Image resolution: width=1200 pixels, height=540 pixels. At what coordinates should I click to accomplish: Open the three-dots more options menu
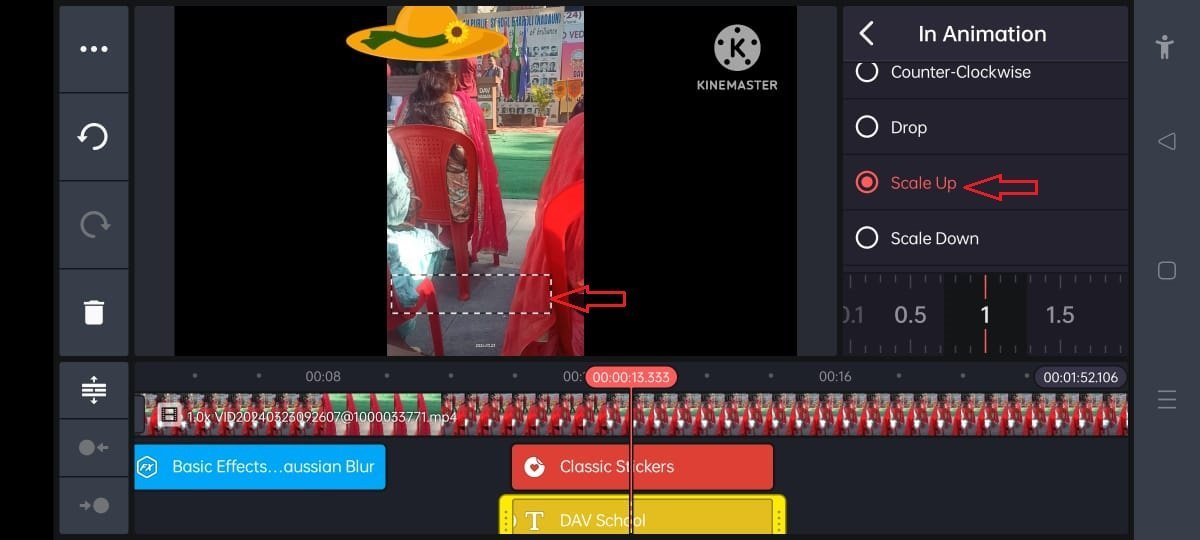point(93,49)
